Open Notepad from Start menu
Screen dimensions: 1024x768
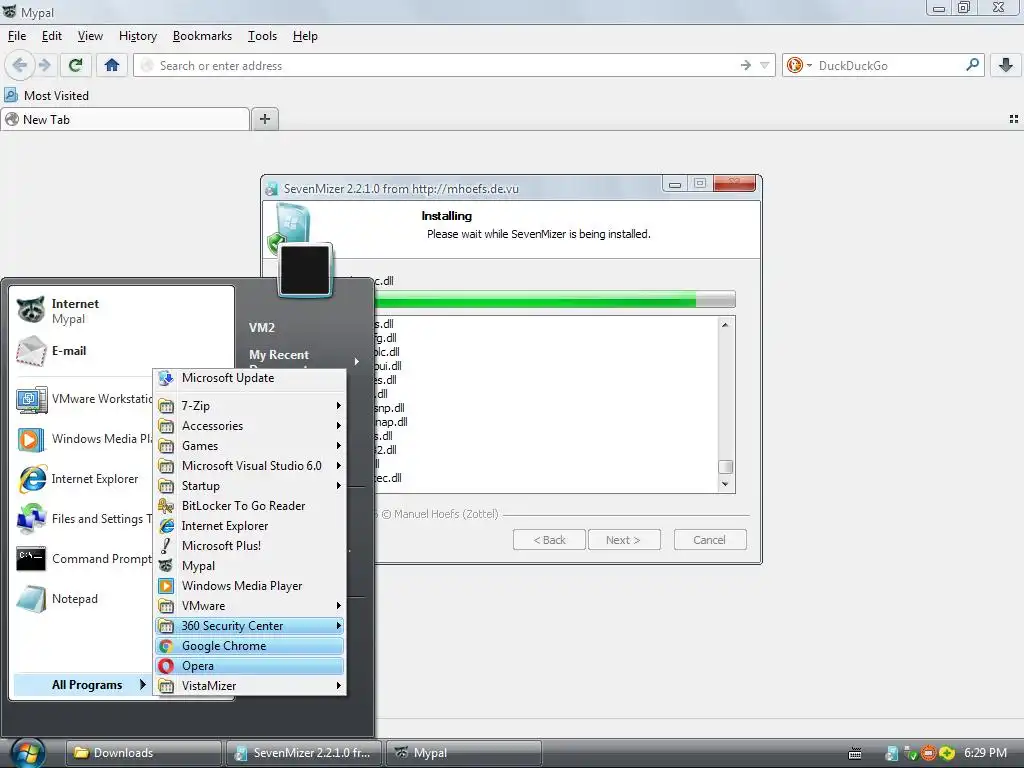click(84, 599)
